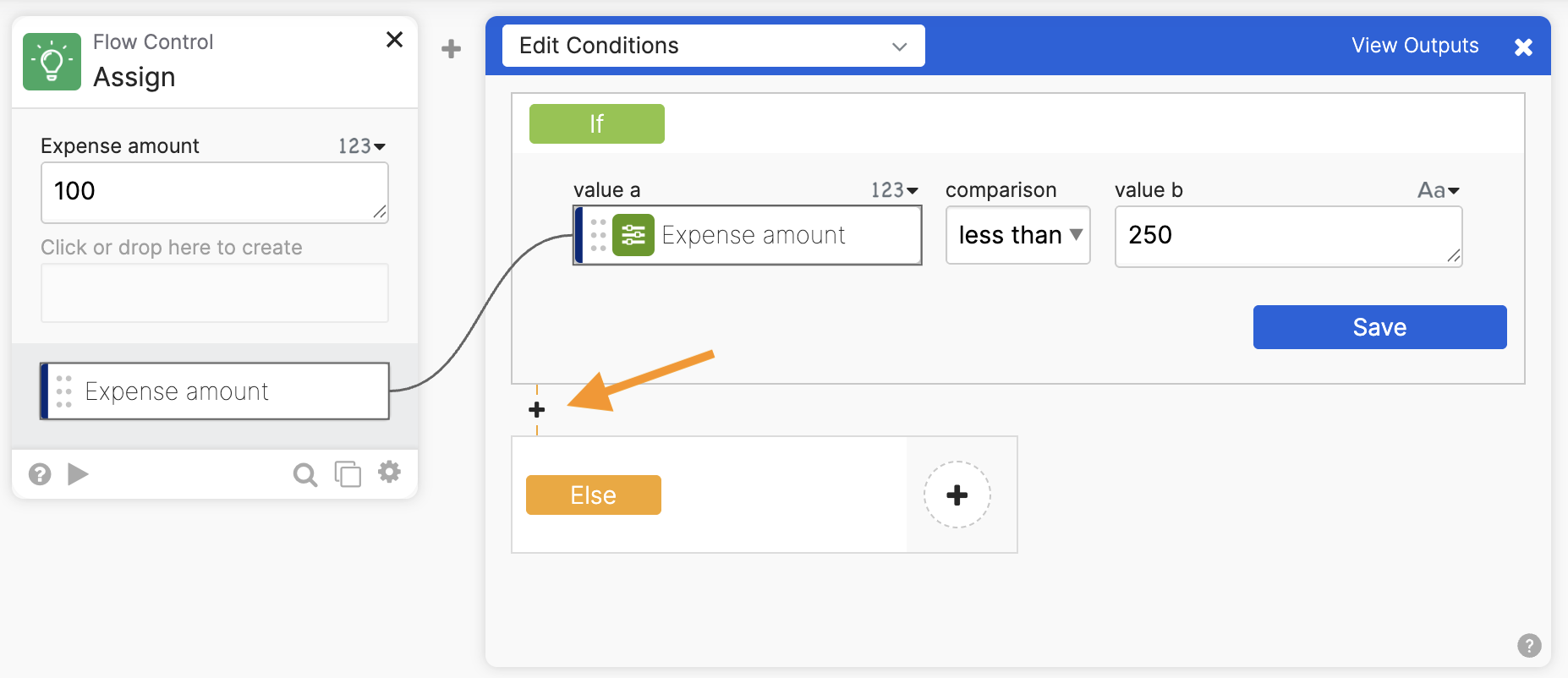Open the value b type dropdown
Screen dimensions: 1568x678
[x=1439, y=190]
